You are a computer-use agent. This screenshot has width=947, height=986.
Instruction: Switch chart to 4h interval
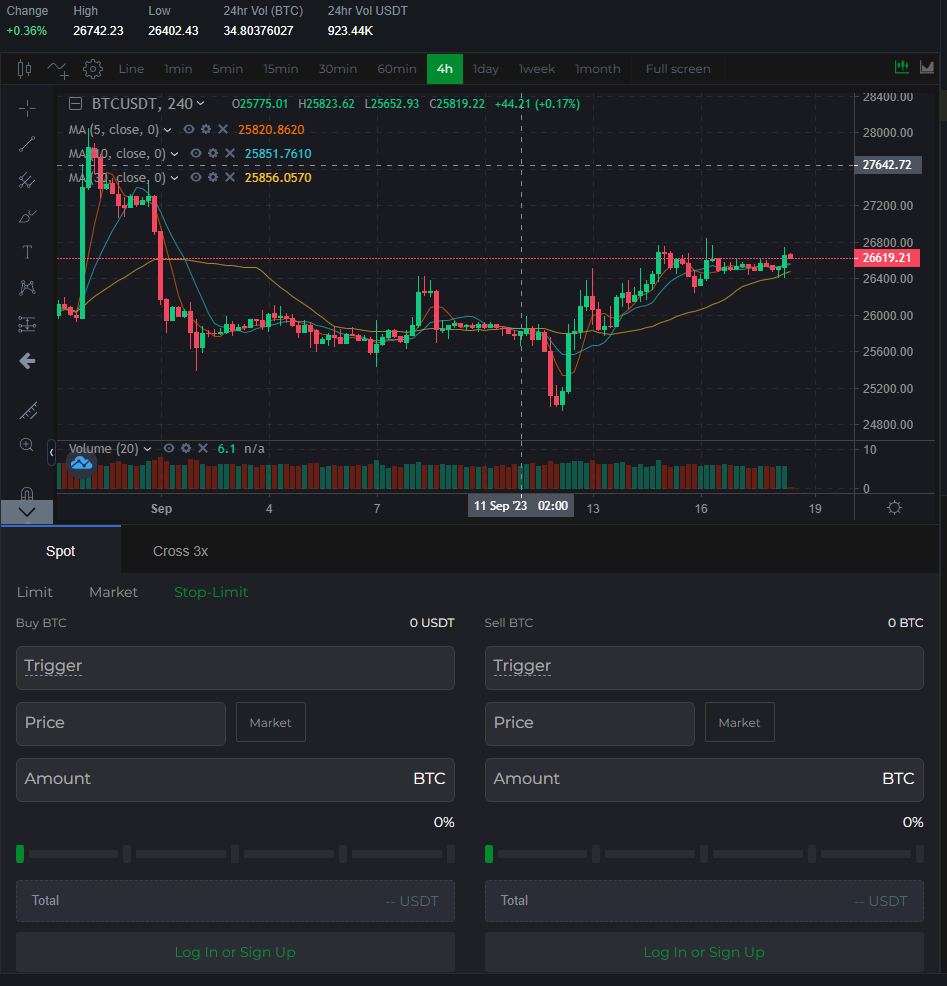point(445,69)
